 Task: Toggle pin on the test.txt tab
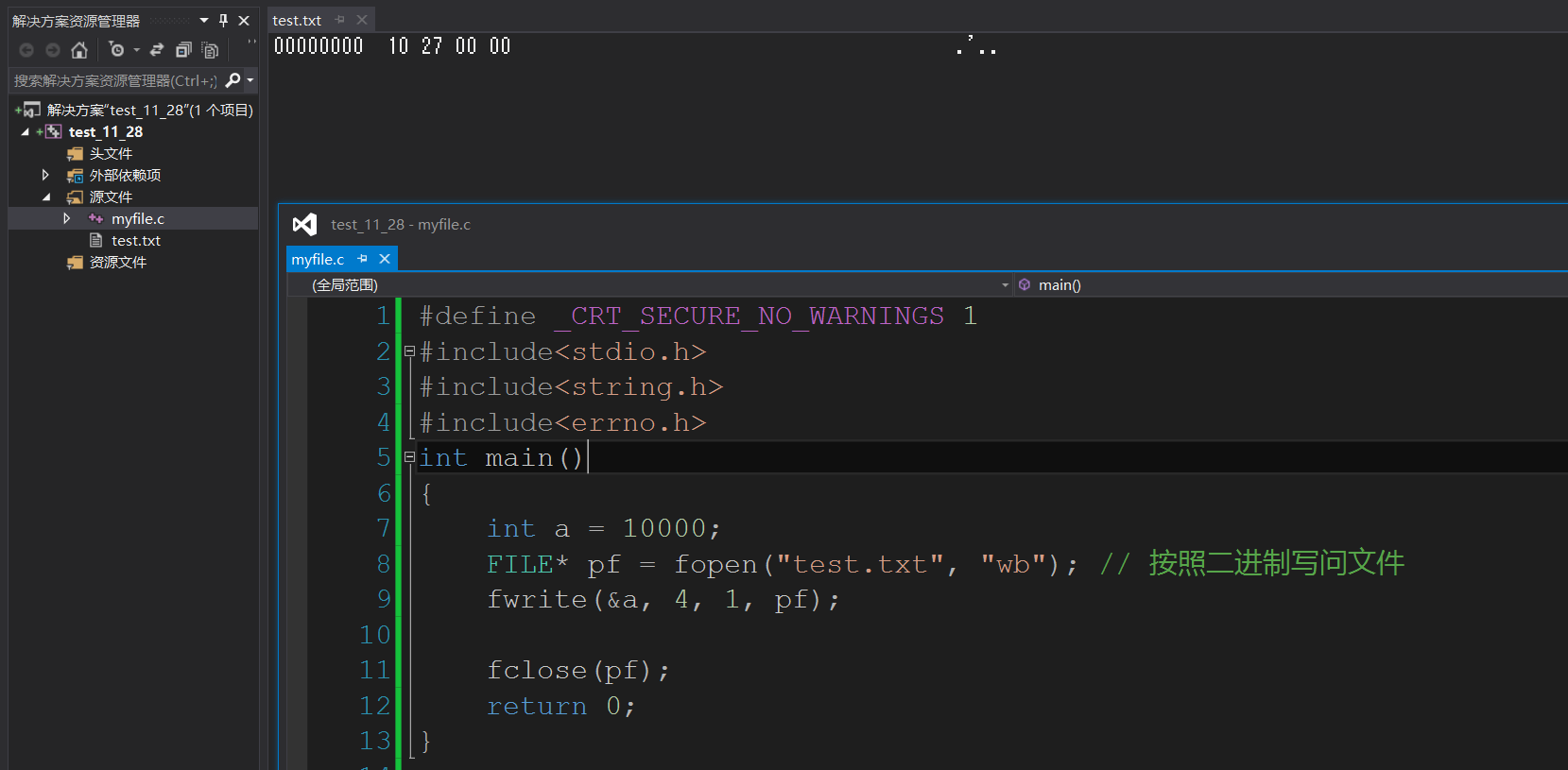coord(340,20)
